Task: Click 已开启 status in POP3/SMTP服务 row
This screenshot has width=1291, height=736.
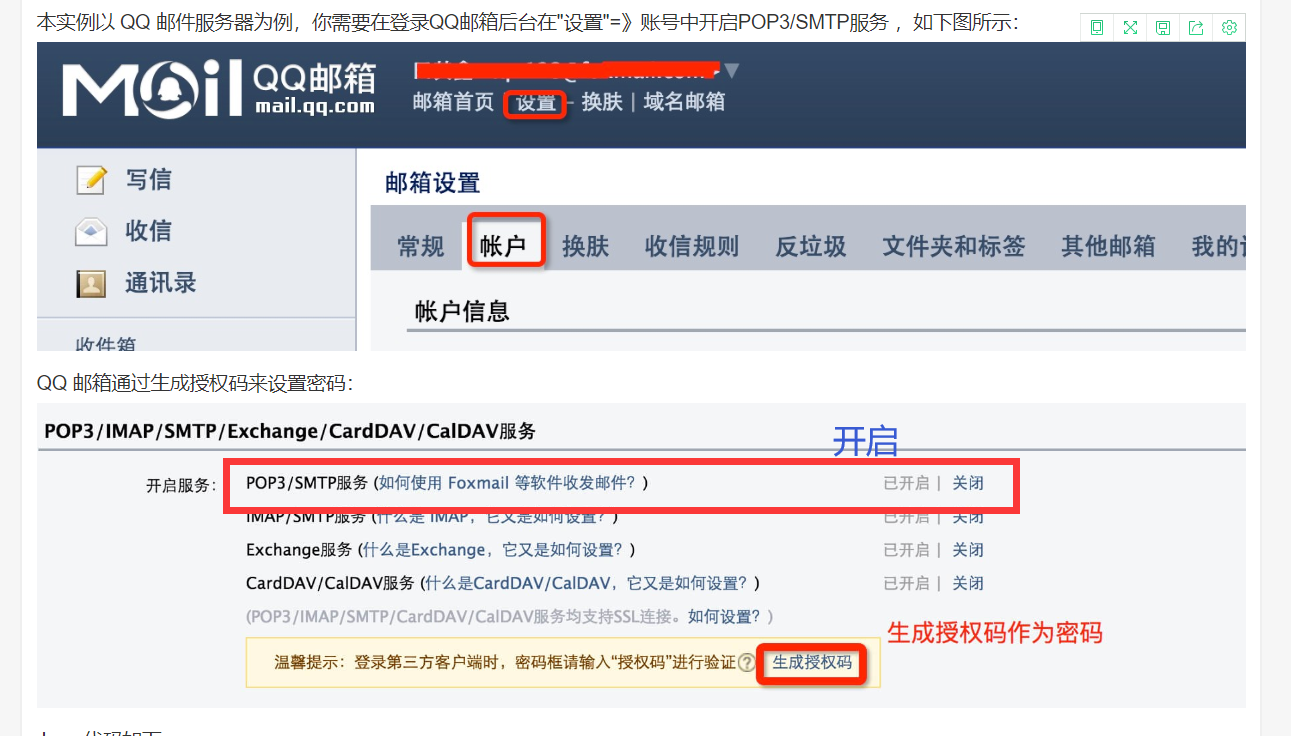Action: click(x=906, y=483)
